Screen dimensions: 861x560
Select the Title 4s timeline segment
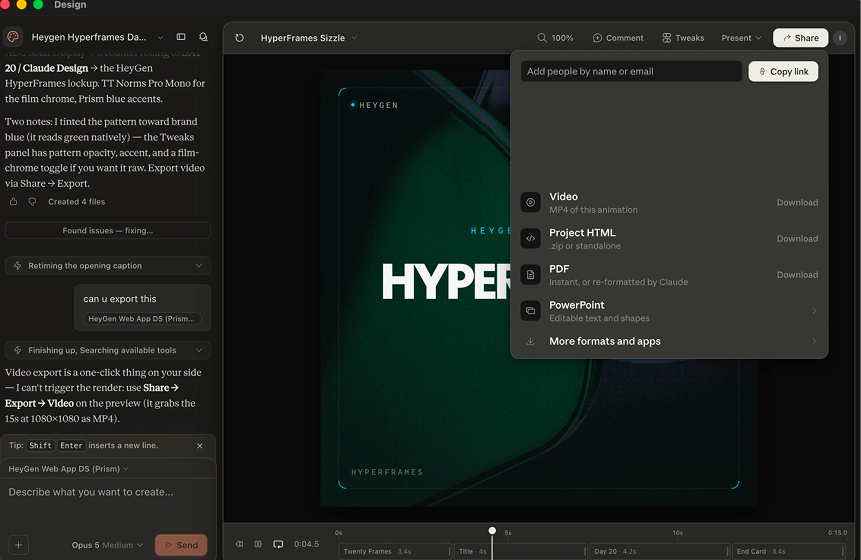[x=520, y=551]
